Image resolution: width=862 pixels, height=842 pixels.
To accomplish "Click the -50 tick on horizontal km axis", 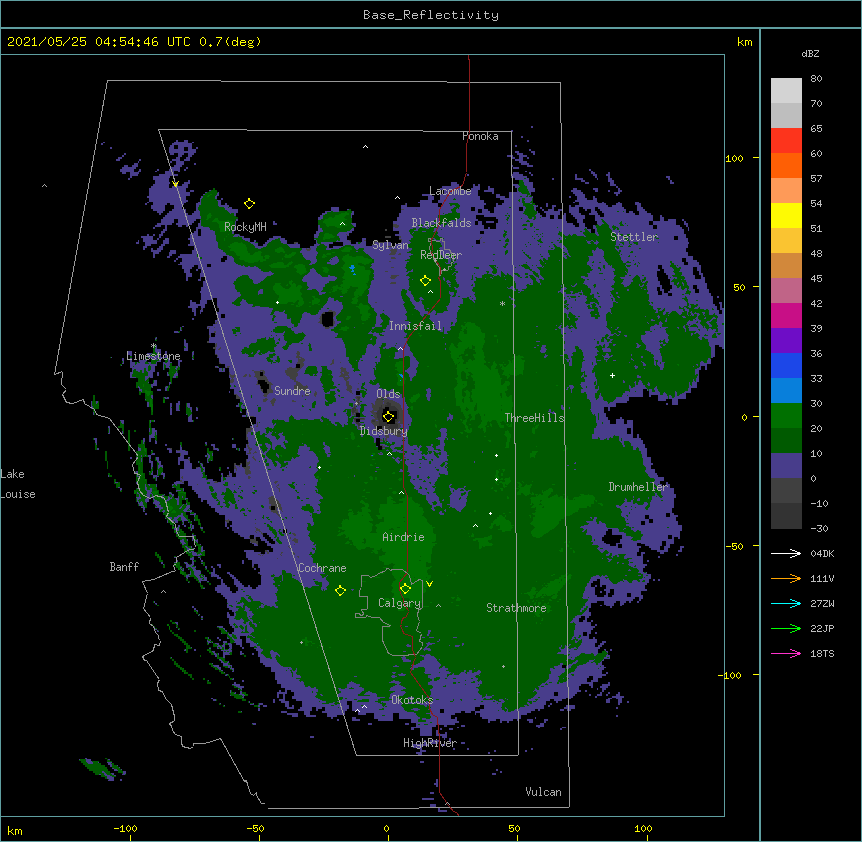I will [x=255, y=828].
